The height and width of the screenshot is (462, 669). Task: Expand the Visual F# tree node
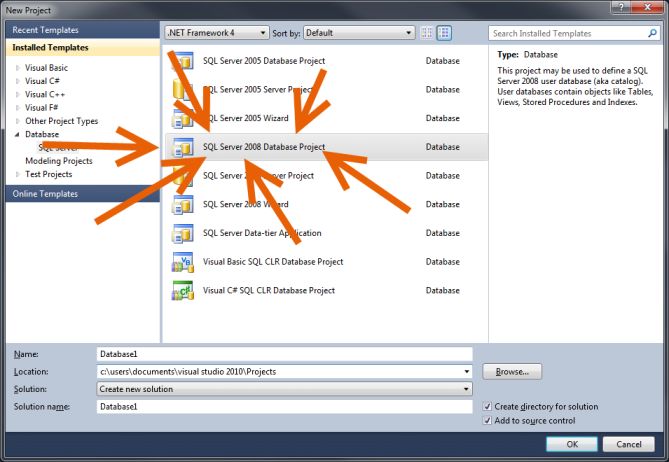pyautogui.click(x=17, y=108)
